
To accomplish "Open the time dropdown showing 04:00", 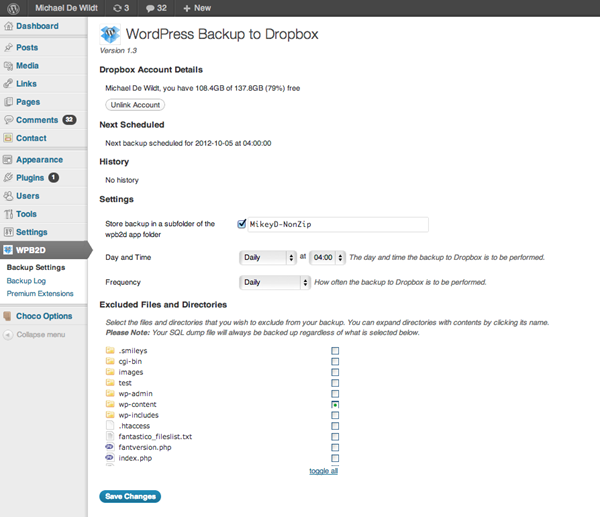I will point(328,258).
